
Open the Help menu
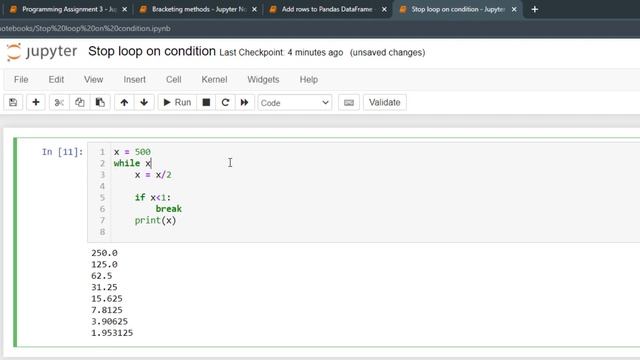[309, 80]
